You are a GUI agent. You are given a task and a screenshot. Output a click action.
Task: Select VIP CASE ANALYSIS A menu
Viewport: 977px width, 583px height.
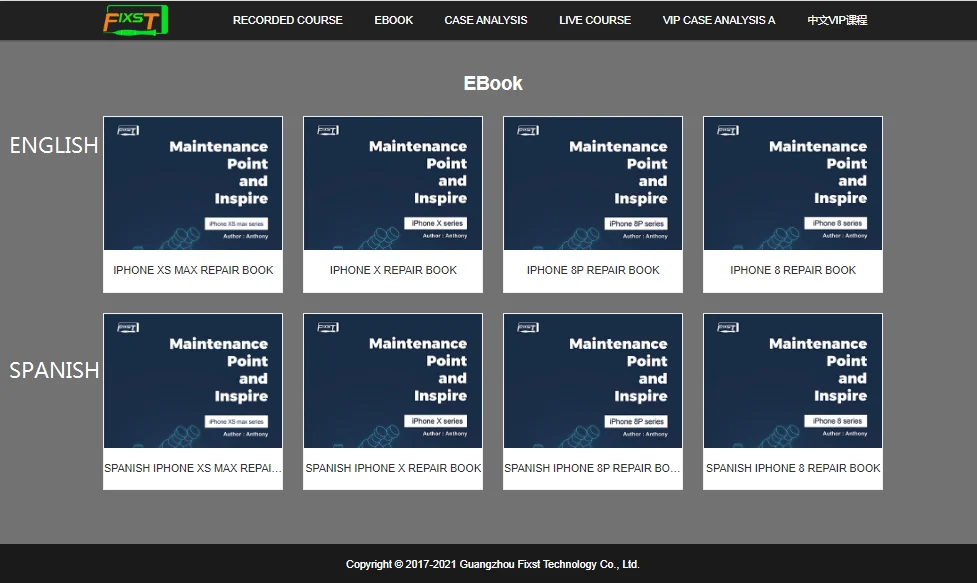[x=718, y=20]
